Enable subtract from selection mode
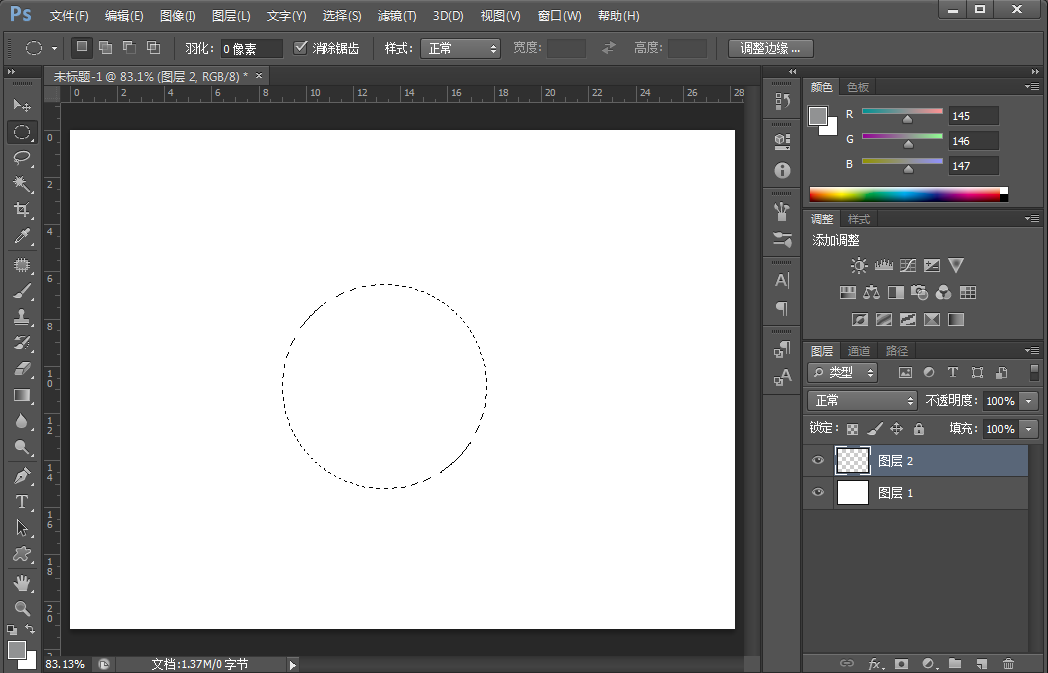The image size is (1048, 673). tap(129, 47)
